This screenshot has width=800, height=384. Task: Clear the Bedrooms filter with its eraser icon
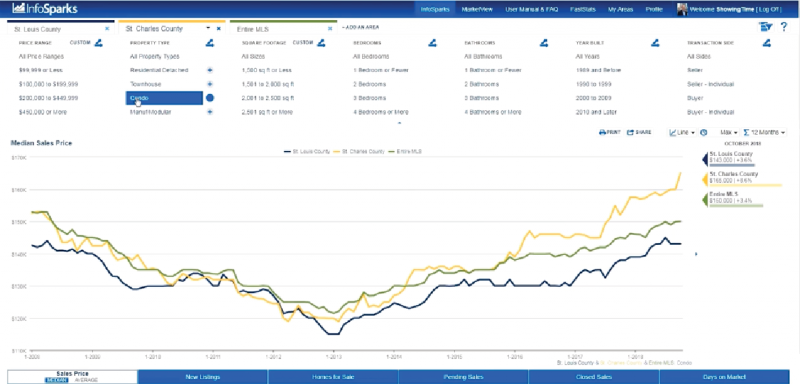(432, 43)
